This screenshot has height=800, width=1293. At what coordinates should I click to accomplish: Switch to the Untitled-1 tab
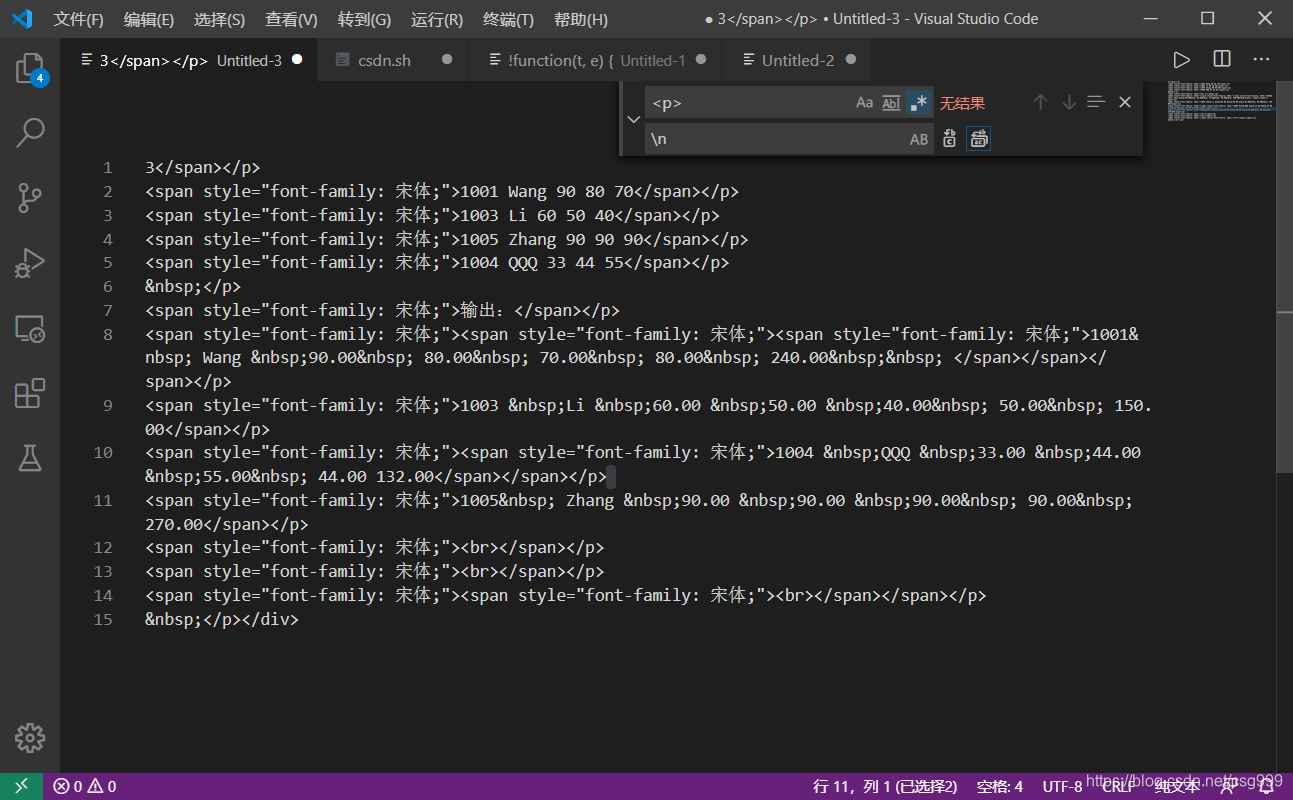[595, 60]
